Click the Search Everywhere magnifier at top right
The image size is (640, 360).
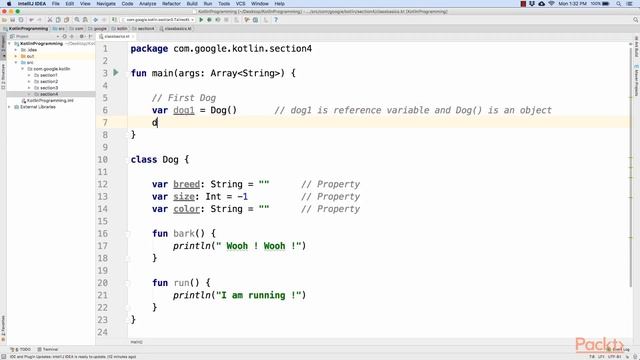tap(636, 20)
